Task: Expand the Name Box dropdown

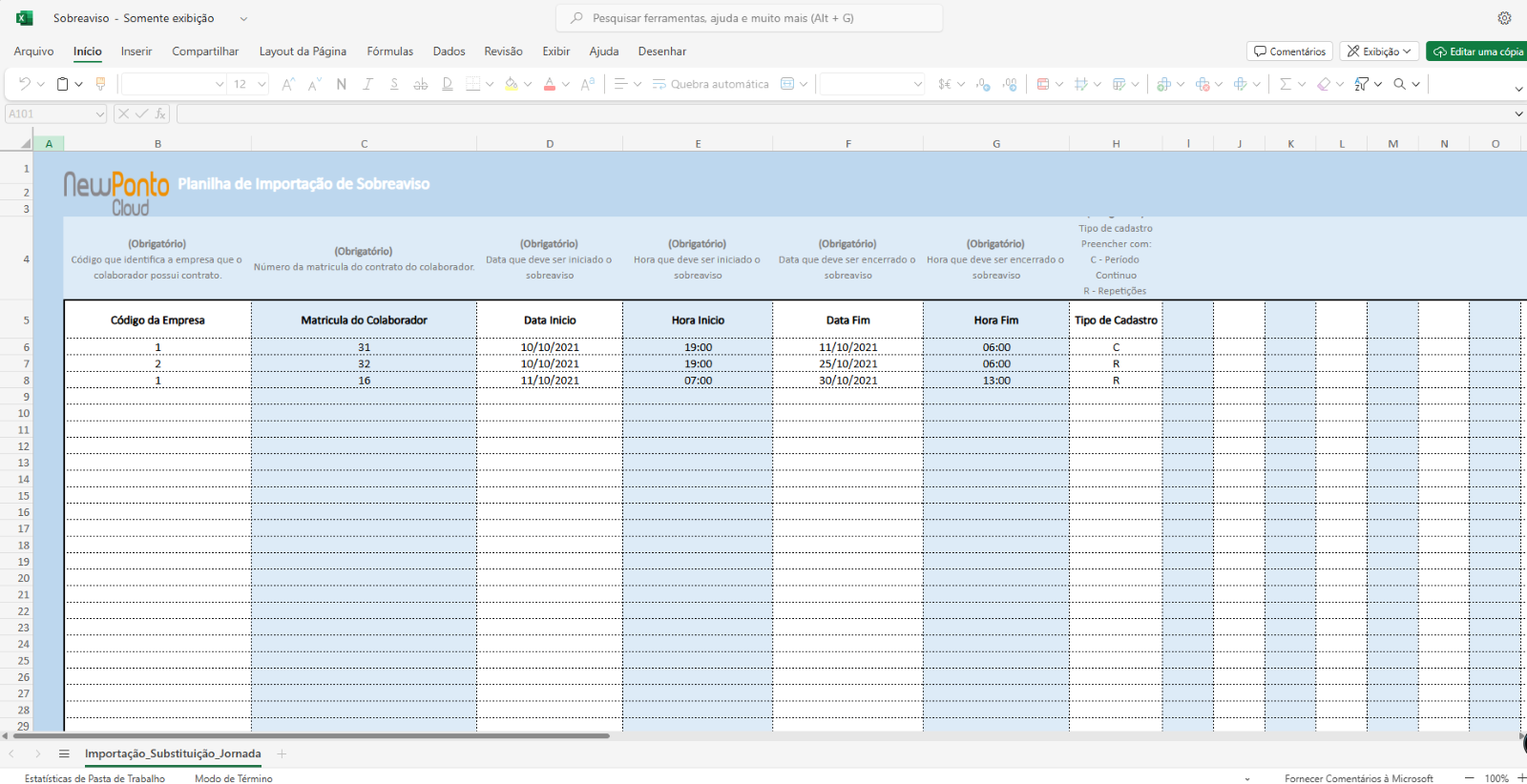Action: 99,113
